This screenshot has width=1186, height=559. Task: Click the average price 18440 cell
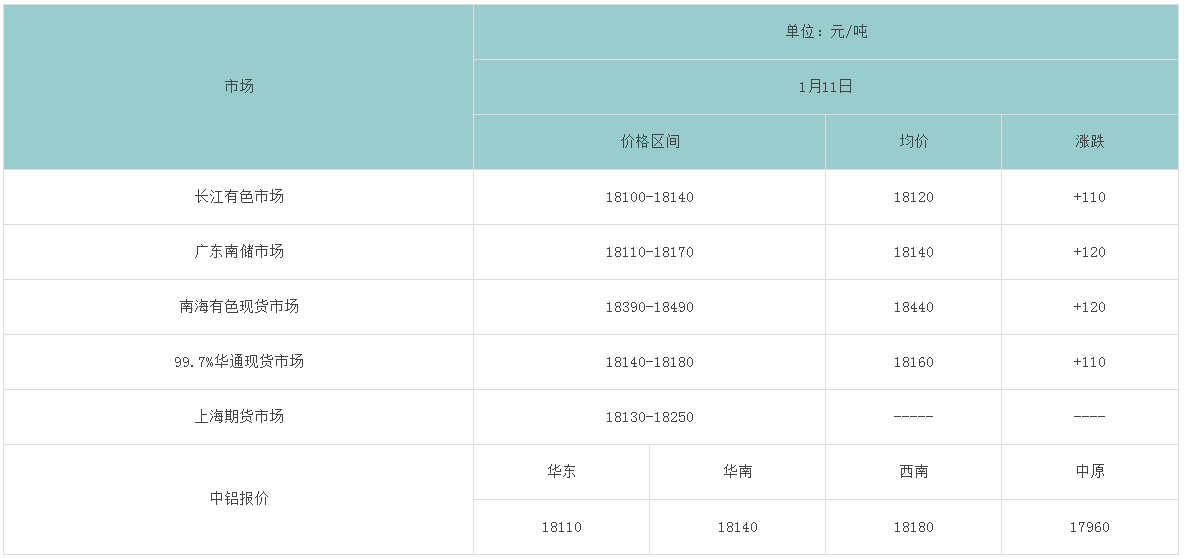(x=913, y=307)
